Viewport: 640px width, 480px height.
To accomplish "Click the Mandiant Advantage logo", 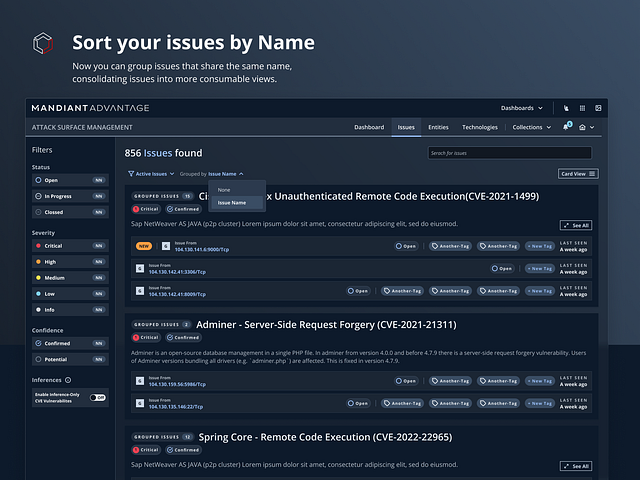I will (90, 108).
